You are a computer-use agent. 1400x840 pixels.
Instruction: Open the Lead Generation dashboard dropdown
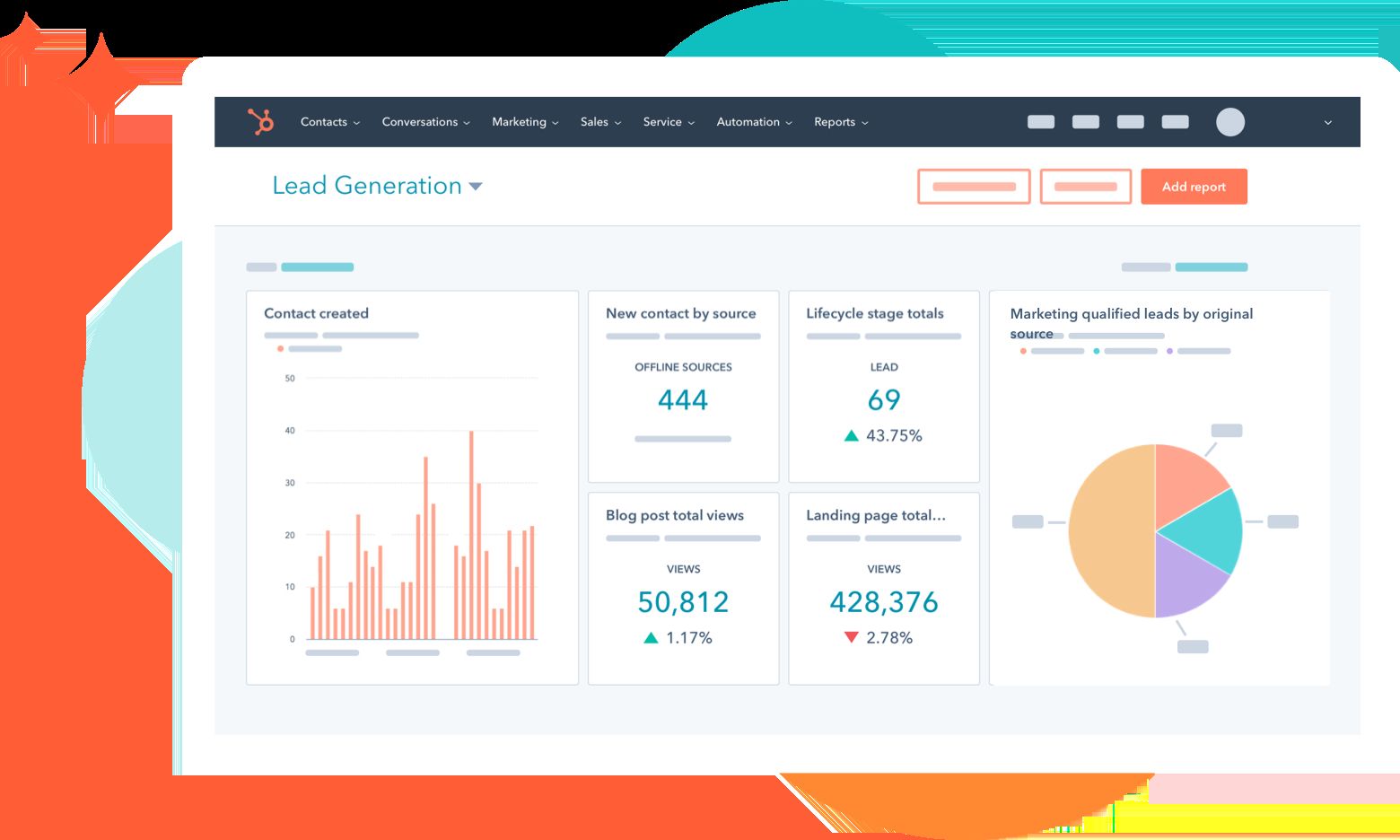click(x=476, y=186)
